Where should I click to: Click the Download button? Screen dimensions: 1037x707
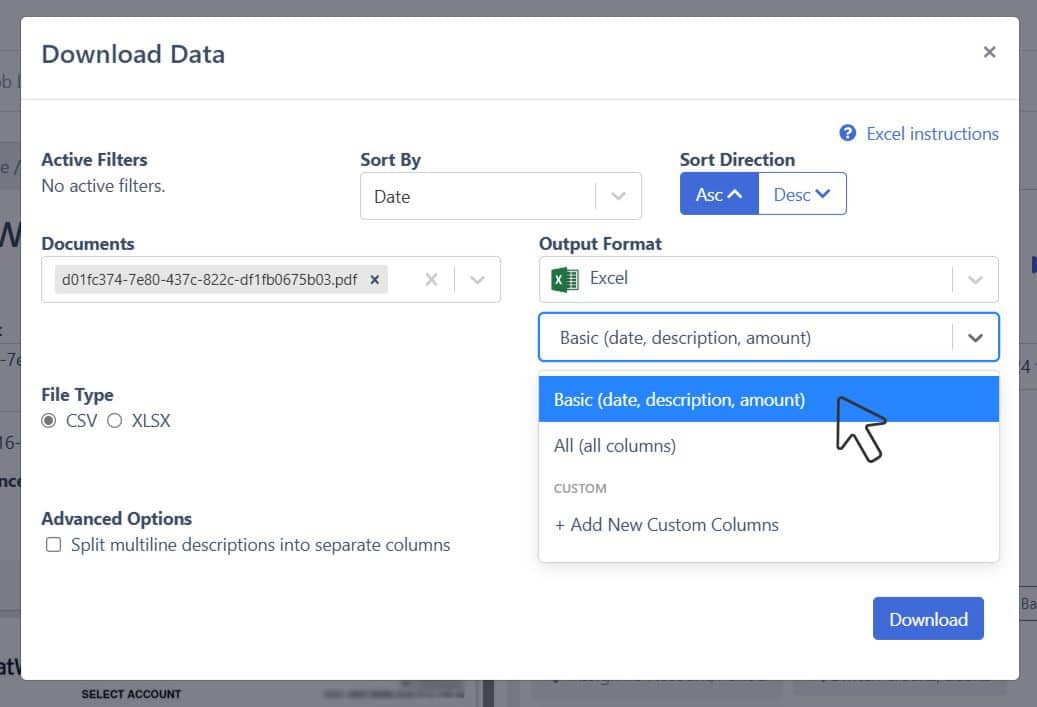point(928,618)
